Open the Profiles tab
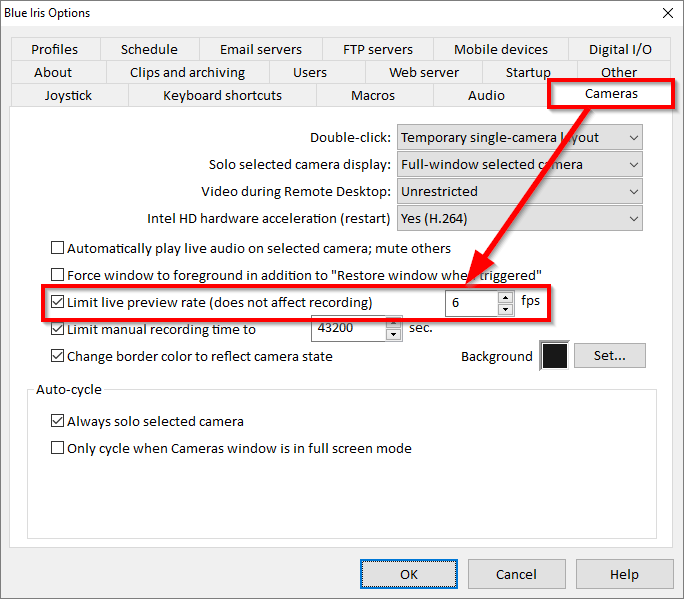This screenshot has height=599, width=684. pyautogui.click(x=55, y=49)
